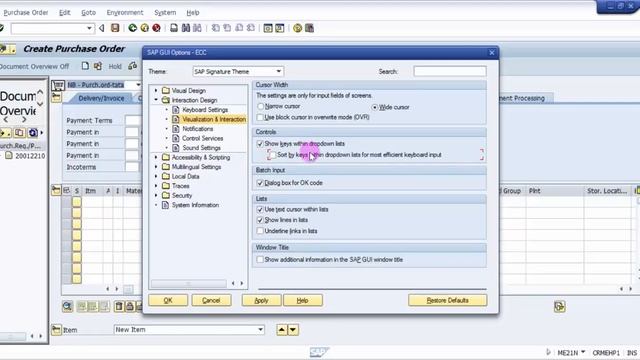Click the Last Page icon
Viewport: 640px width, 360px height.
coord(251,28)
